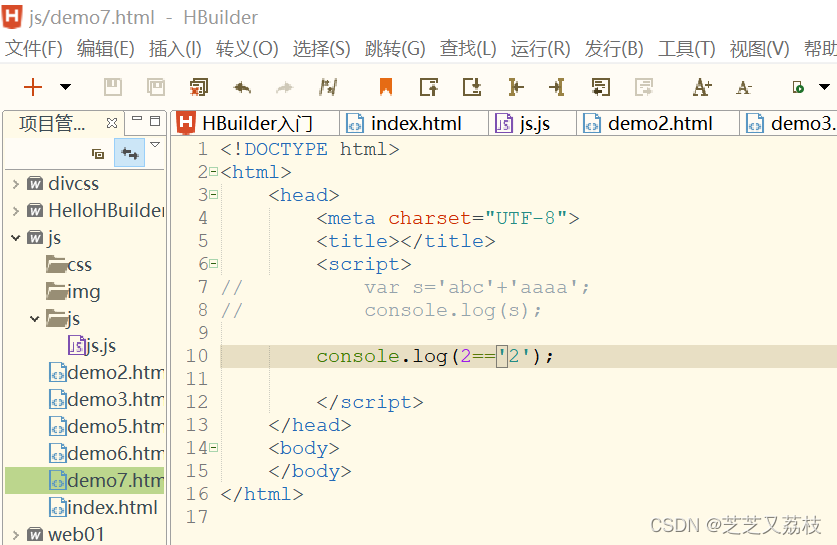
Task: Select demo5.html in project tree
Action: pyautogui.click(x=106, y=426)
